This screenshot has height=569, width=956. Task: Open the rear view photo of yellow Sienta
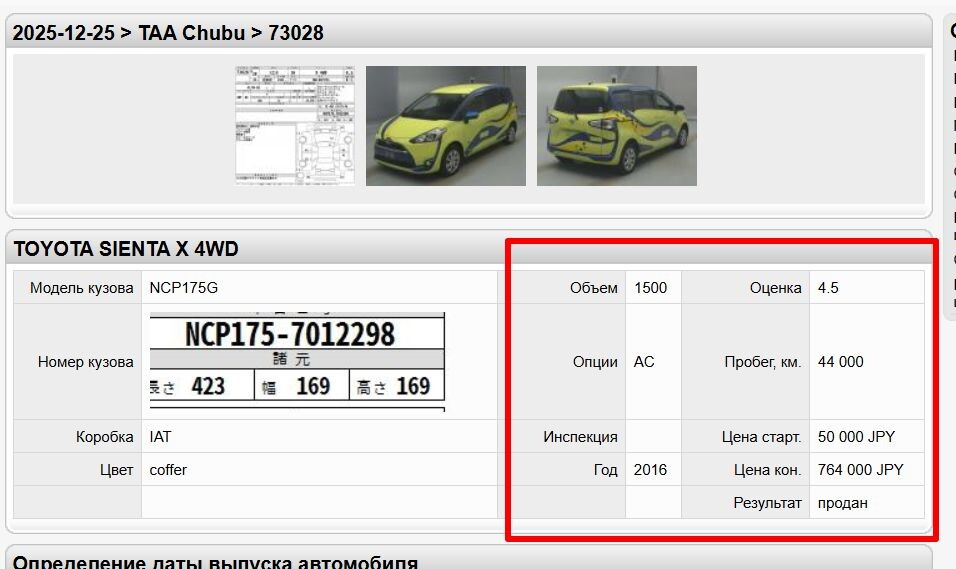point(616,126)
